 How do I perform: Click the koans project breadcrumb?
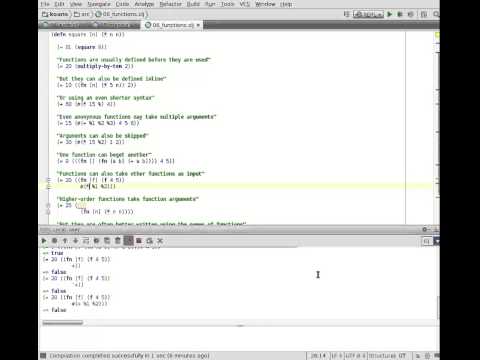(x=55, y=14)
